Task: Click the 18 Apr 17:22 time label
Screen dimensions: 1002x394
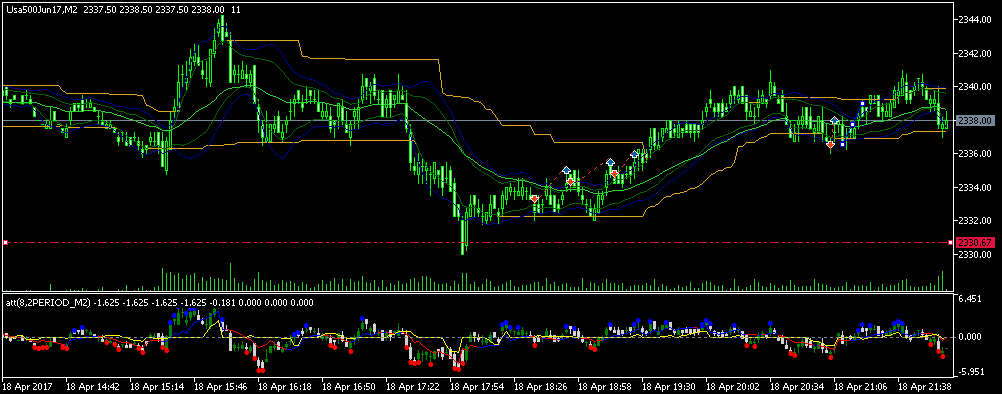Action: pyautogui.click(x=413, y=387)
